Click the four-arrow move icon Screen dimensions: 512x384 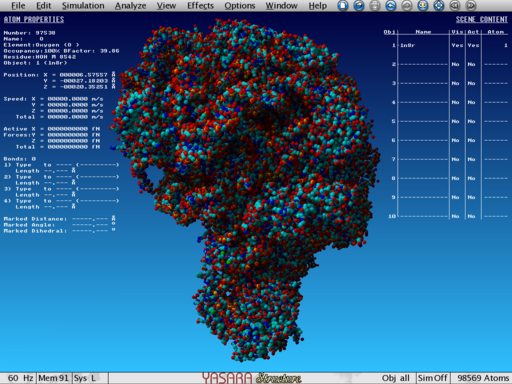click(439, 5)
